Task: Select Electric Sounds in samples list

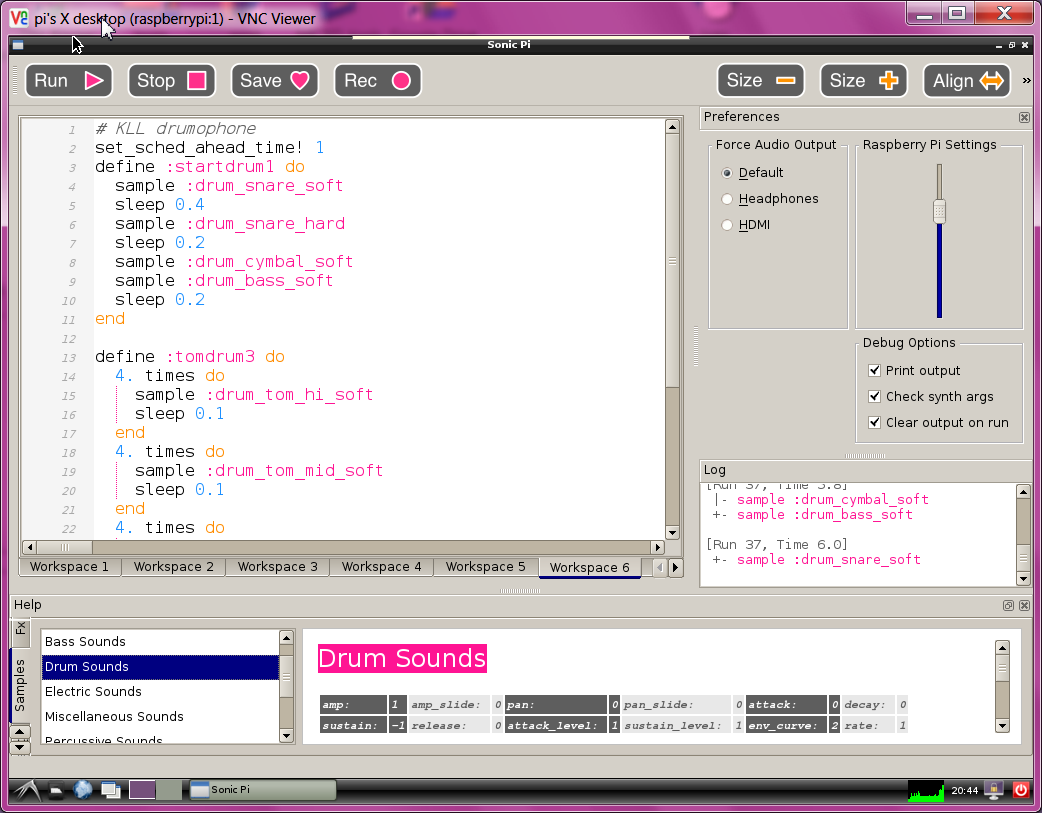Action: point(93,692)
